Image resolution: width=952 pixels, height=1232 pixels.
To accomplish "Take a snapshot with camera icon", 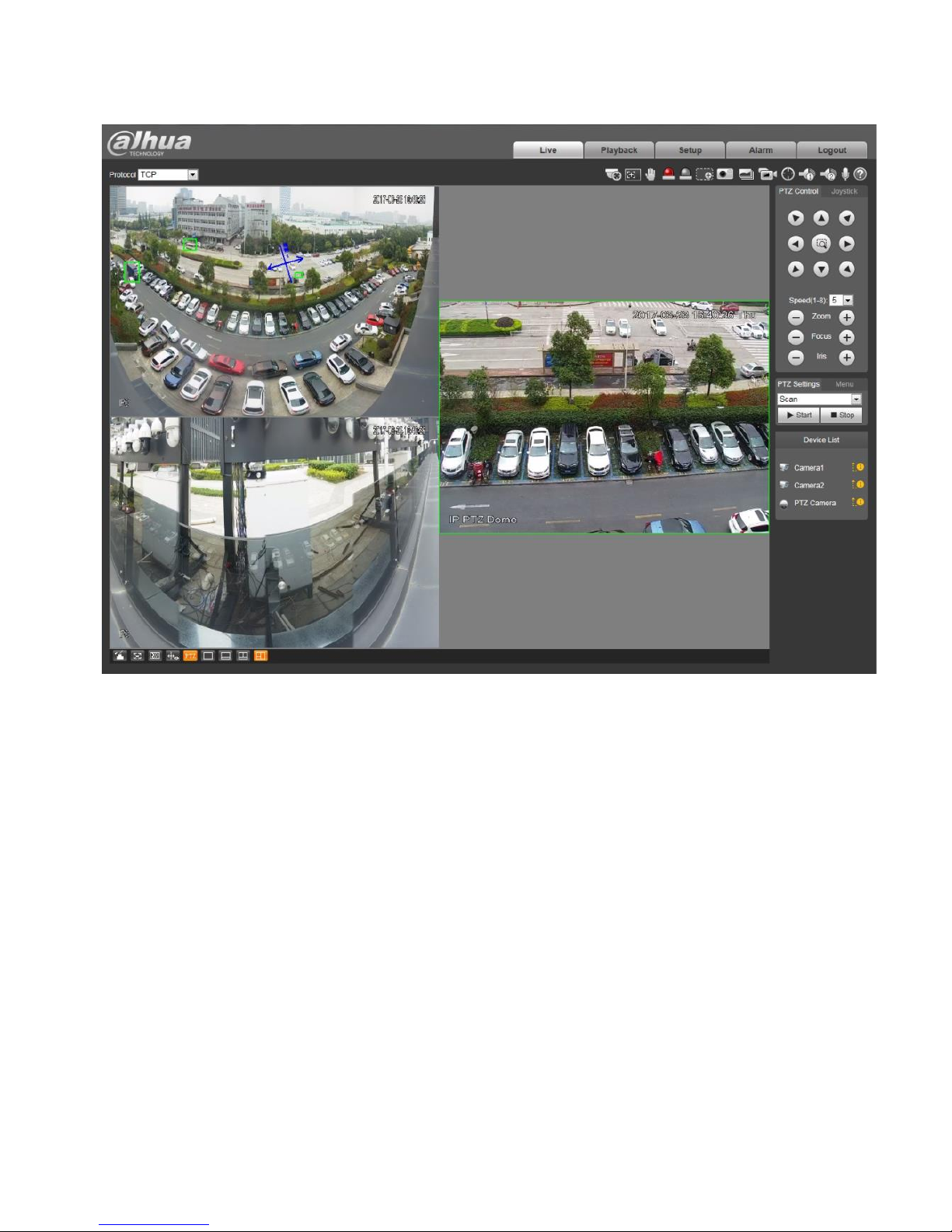I will pyautogui.click(x=725, y=175).
